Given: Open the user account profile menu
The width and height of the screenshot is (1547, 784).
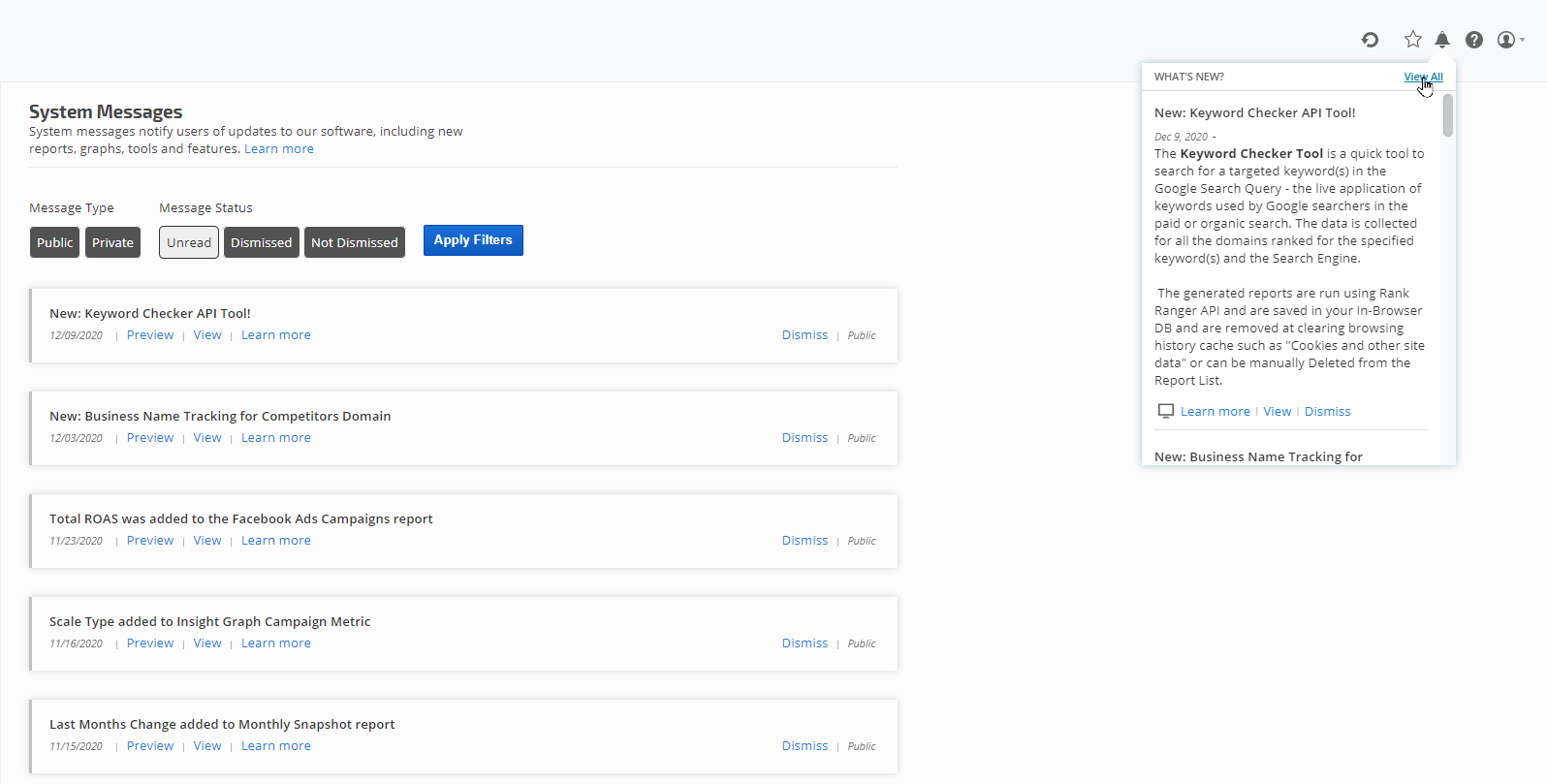Looking at the screenshot, I should point(1509,40).
